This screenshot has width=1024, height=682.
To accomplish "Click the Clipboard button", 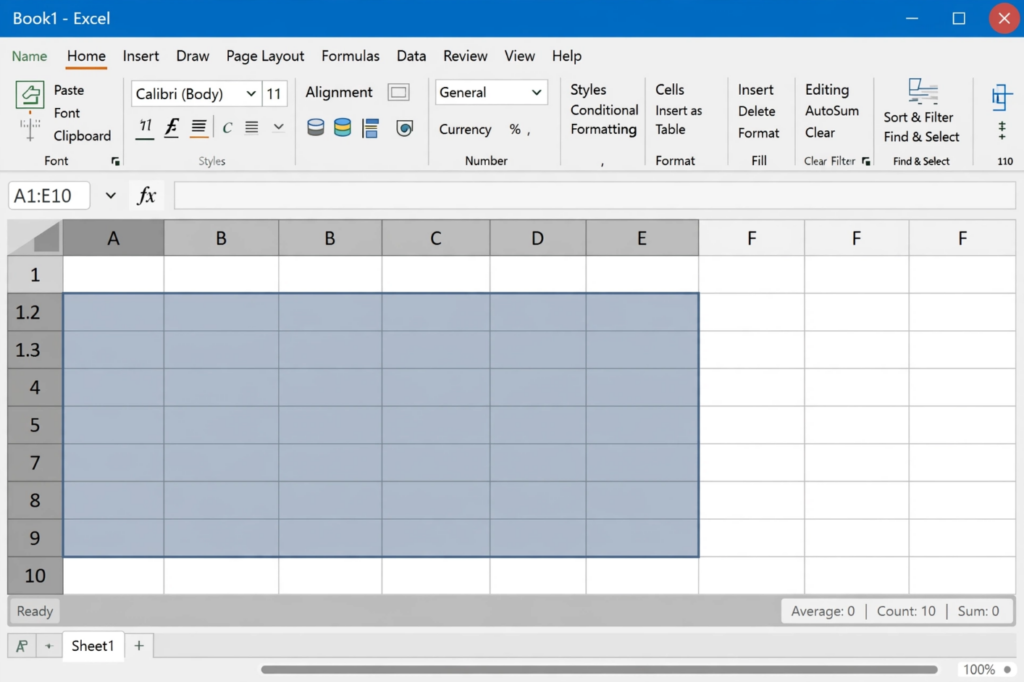I will pyautogui.click(x=82, y=136).
